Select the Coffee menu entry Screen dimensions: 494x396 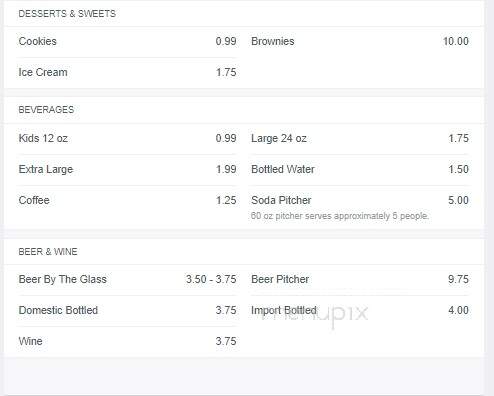(34, 200)
